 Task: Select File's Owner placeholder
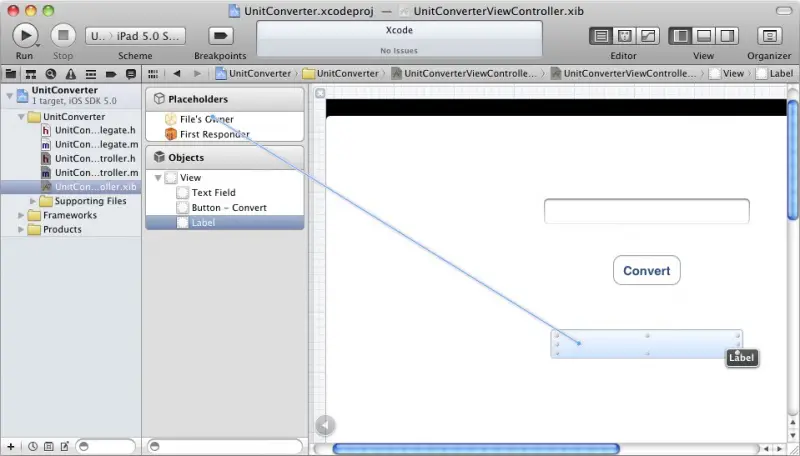tap(206, 119)
